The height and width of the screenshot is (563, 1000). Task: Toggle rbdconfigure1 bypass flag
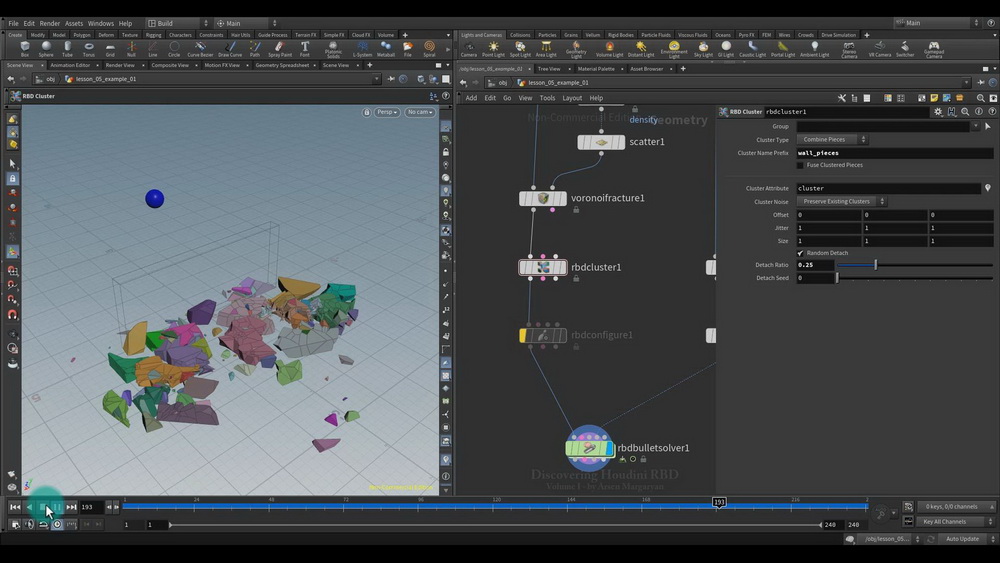523,335
